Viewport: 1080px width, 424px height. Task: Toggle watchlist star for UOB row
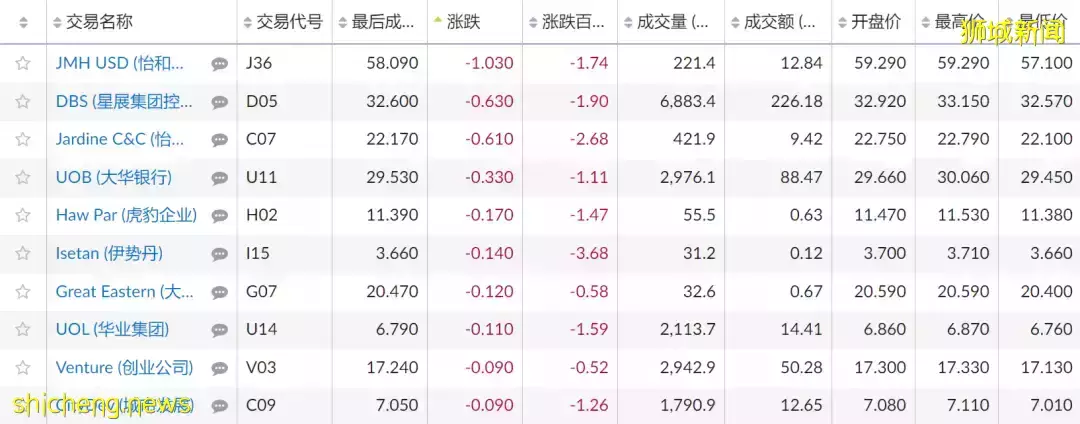[x=23, y=178]
